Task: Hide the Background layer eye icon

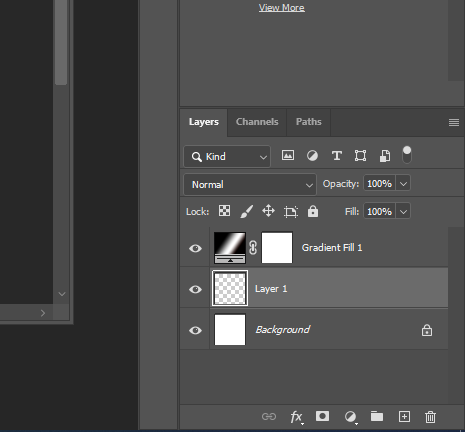Action: (x=195, y=330)
